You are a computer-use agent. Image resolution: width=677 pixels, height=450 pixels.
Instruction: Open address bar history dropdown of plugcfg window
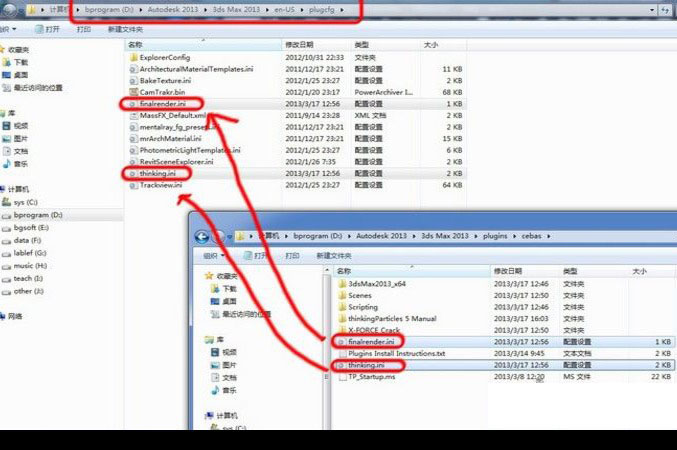(x=652, y=10)
